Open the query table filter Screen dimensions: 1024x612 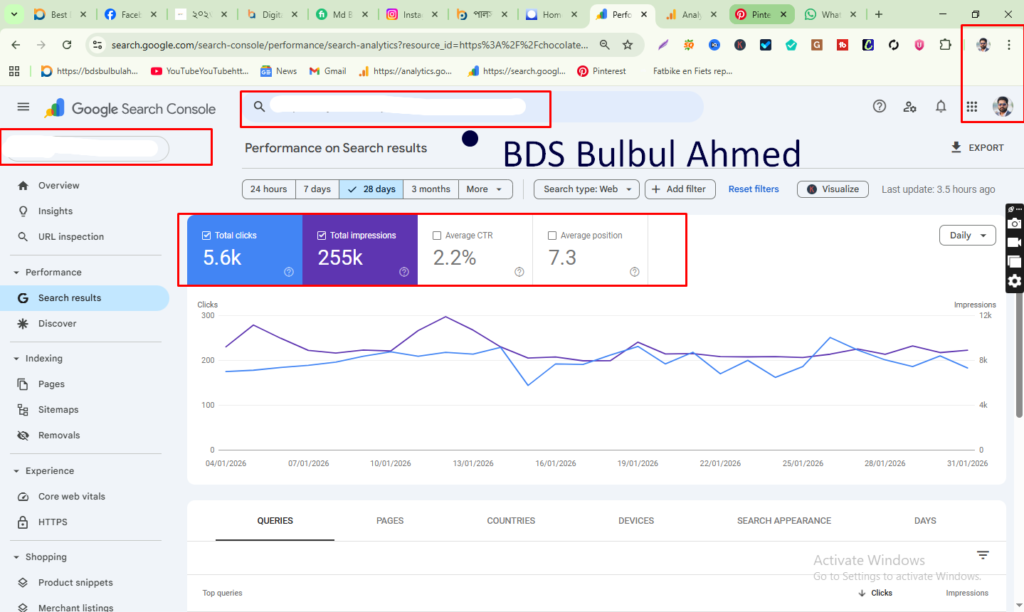(x=981, y=554)
